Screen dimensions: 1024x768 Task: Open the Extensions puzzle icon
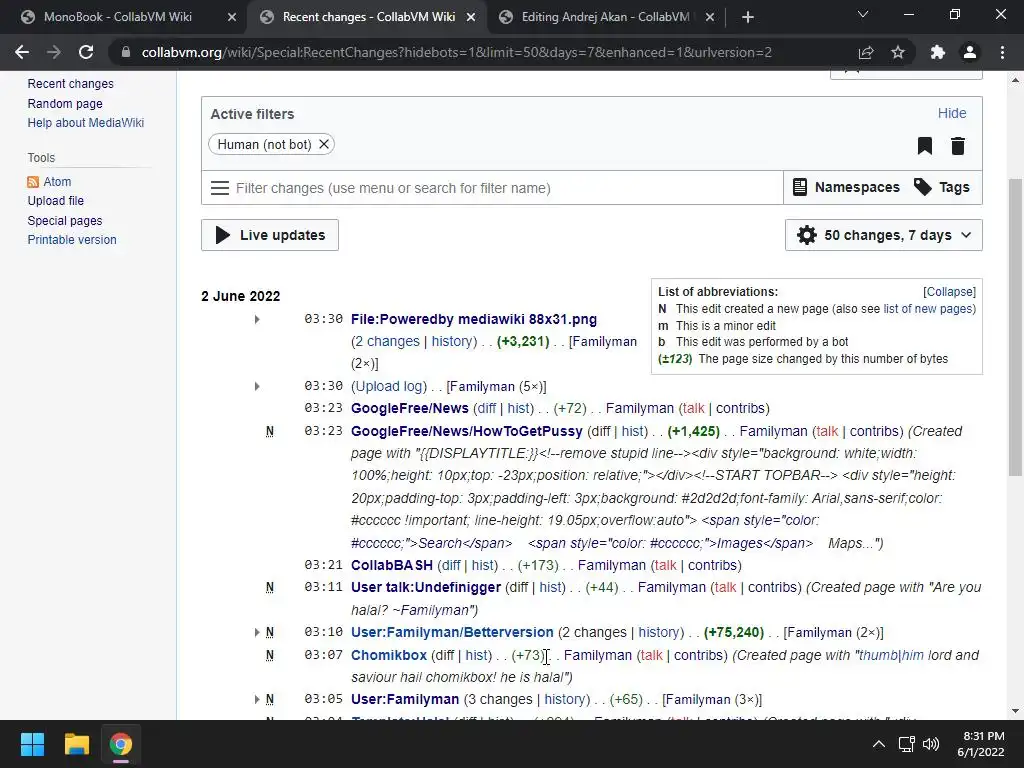point(938,52)
